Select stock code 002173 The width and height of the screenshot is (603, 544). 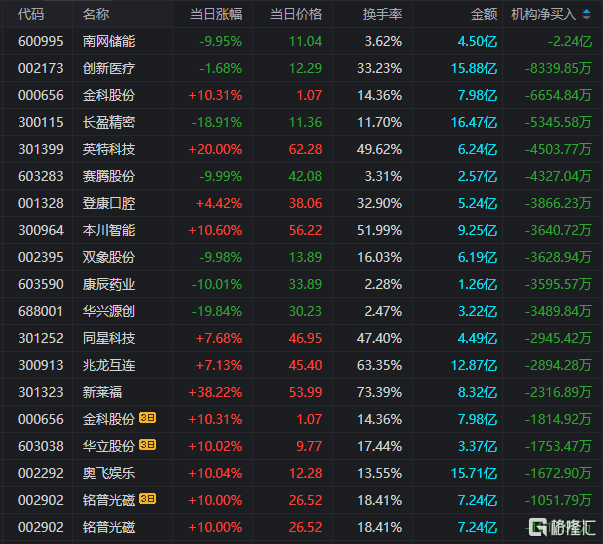[41, 68]
